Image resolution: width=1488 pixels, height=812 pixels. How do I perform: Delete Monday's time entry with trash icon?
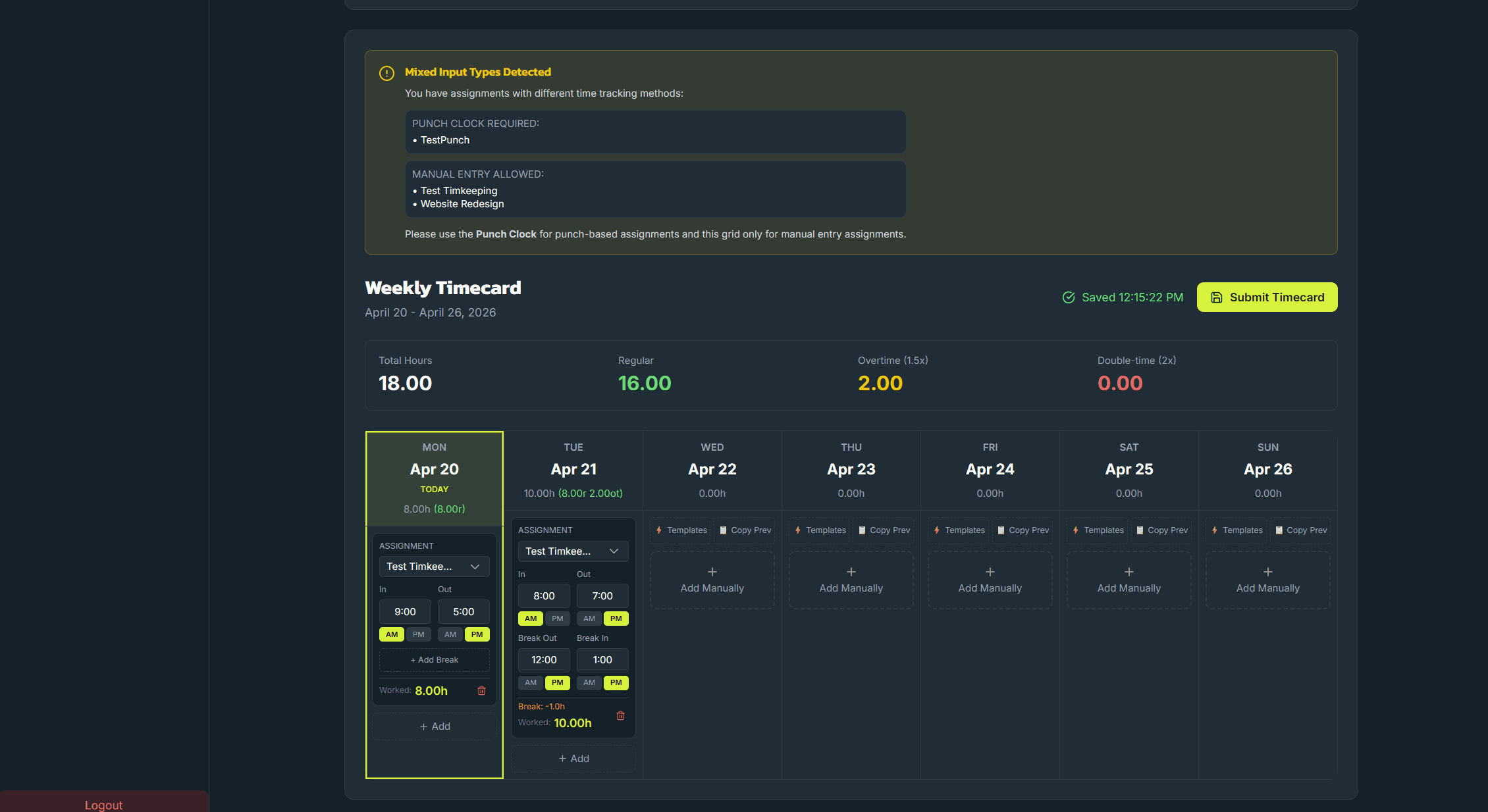point(481,690)
